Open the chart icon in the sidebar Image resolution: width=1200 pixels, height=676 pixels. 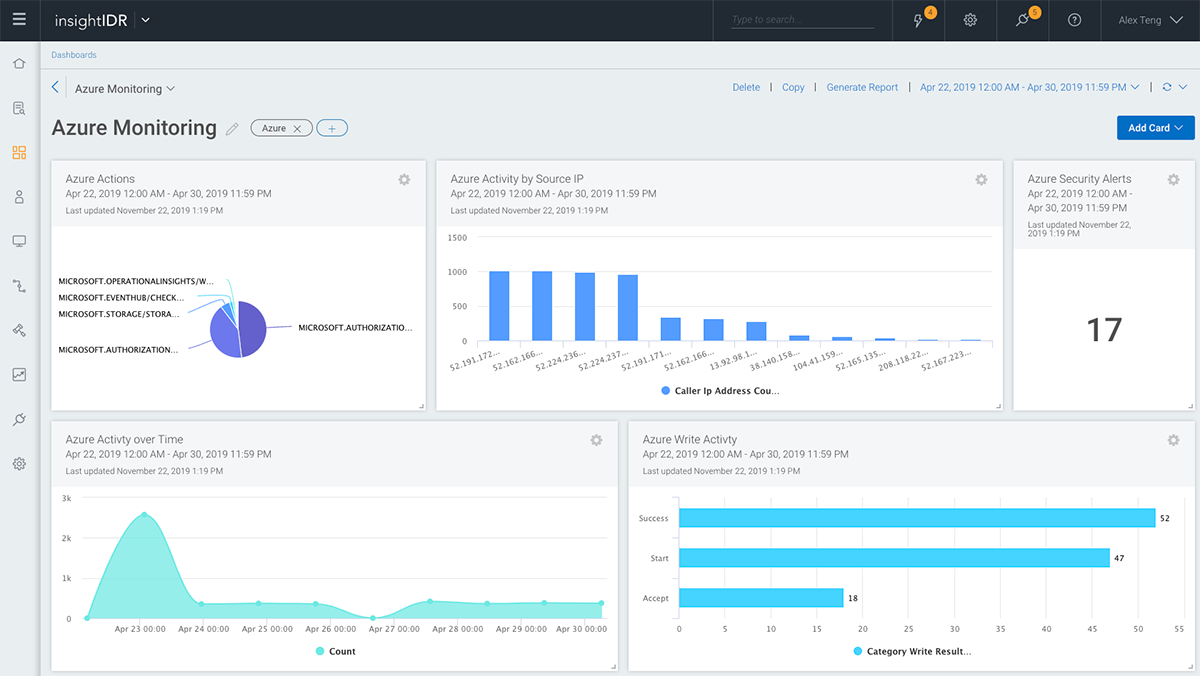(19, 375)
